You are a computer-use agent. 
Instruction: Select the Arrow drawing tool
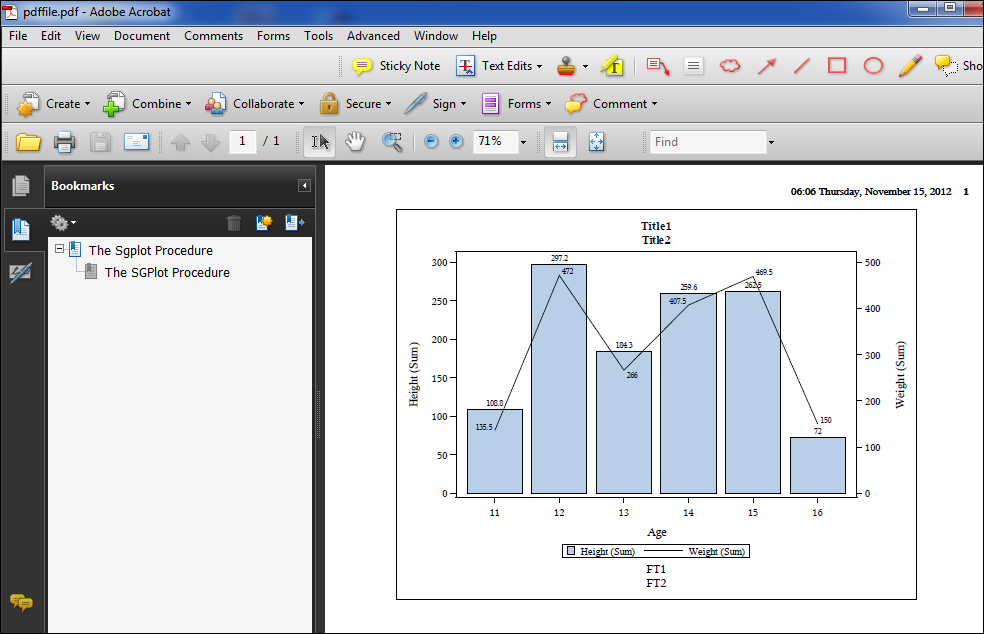point(766,66)
